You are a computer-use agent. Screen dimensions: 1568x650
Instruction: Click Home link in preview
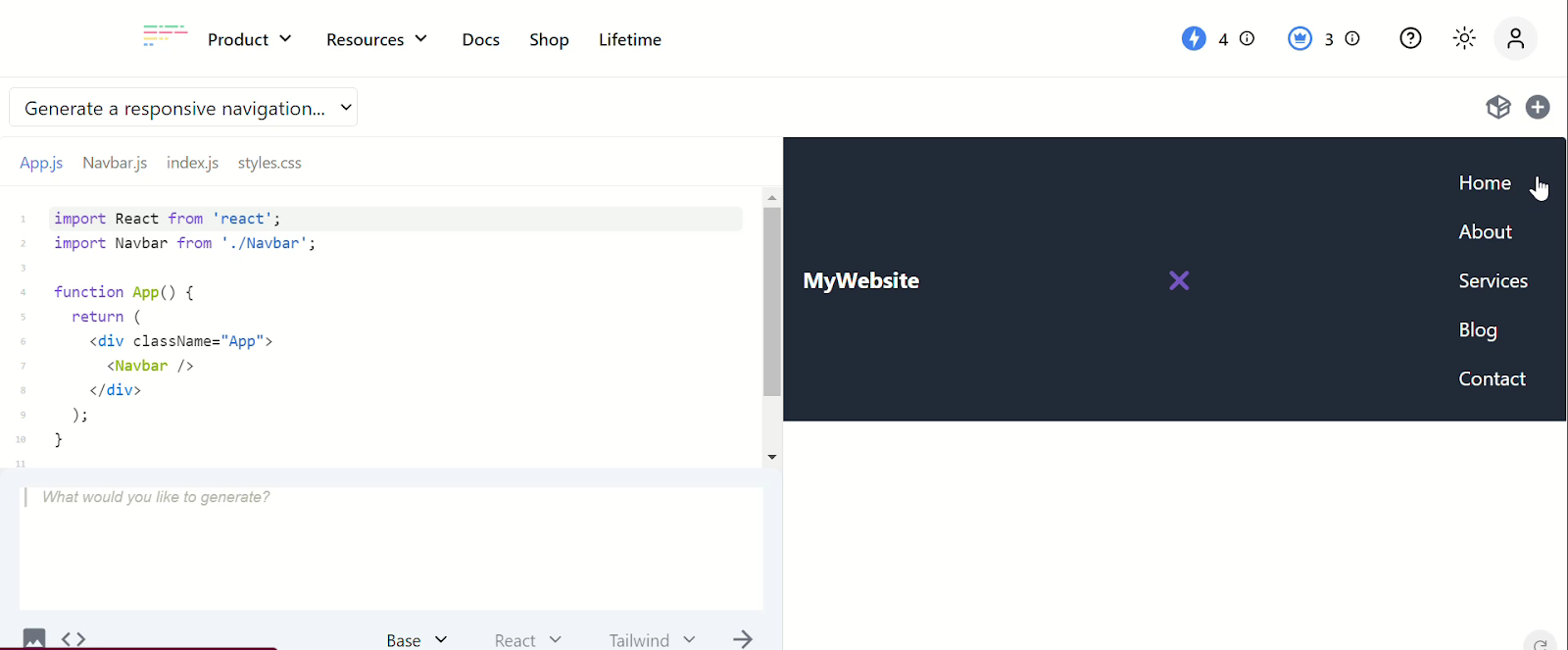(1485, 183)
